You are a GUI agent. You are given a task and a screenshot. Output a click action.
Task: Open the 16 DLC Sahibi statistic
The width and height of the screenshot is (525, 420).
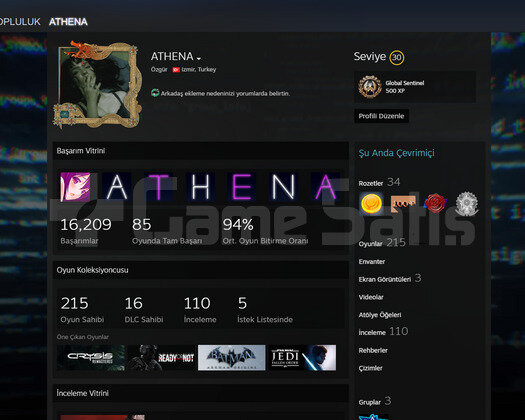tap(144, 310)
